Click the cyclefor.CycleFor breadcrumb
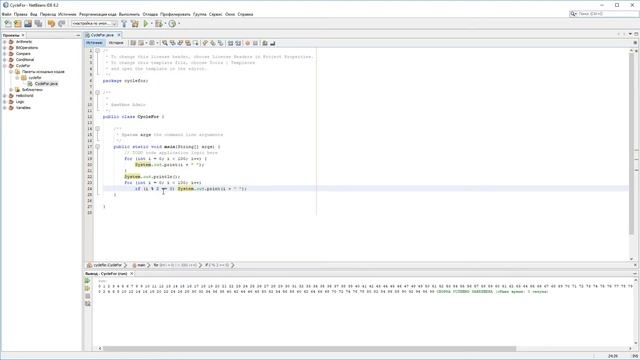Viewport: 640px width, 360px height. [104, 265]
